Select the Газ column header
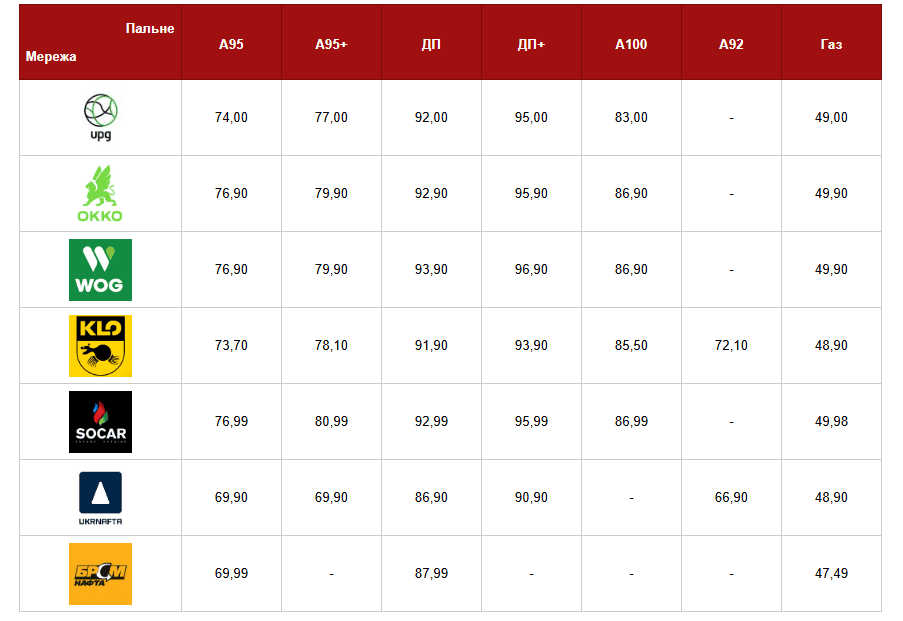903x621 pixels. (x=831, y=45)
